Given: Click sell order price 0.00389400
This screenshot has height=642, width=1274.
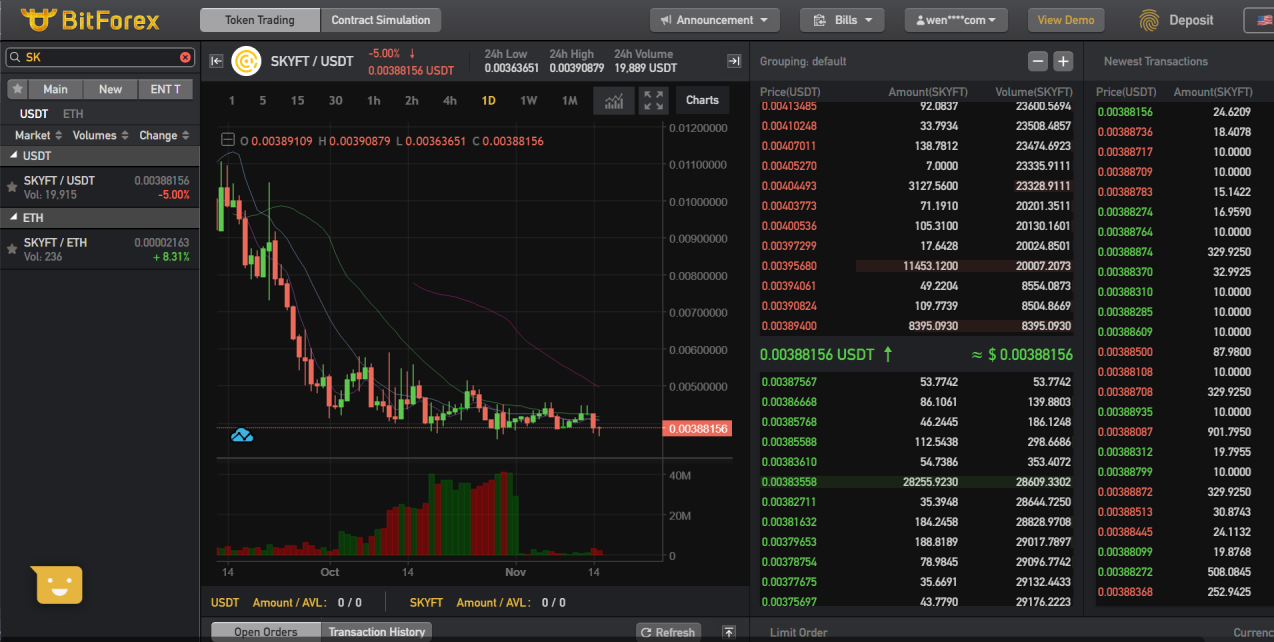Looking at the screenshot, I should [789, 326].
